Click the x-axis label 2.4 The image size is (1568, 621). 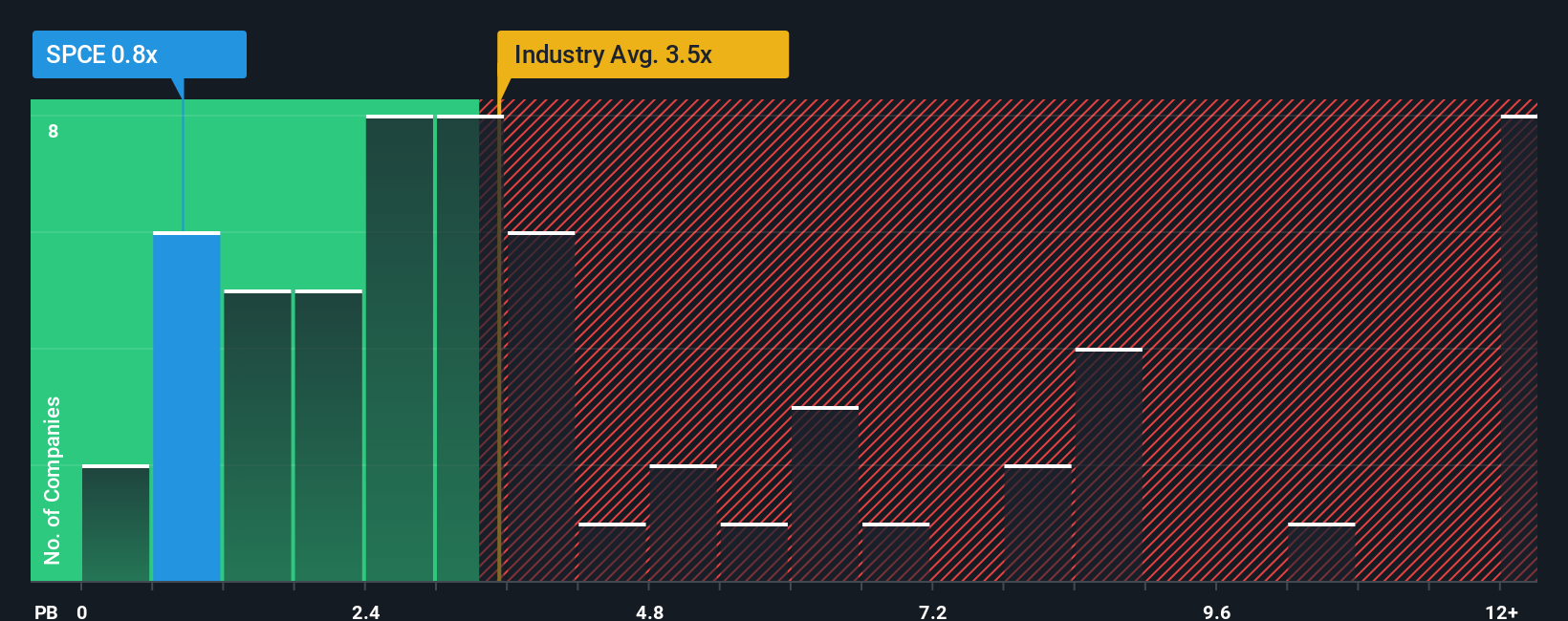(x=365, y=611)
